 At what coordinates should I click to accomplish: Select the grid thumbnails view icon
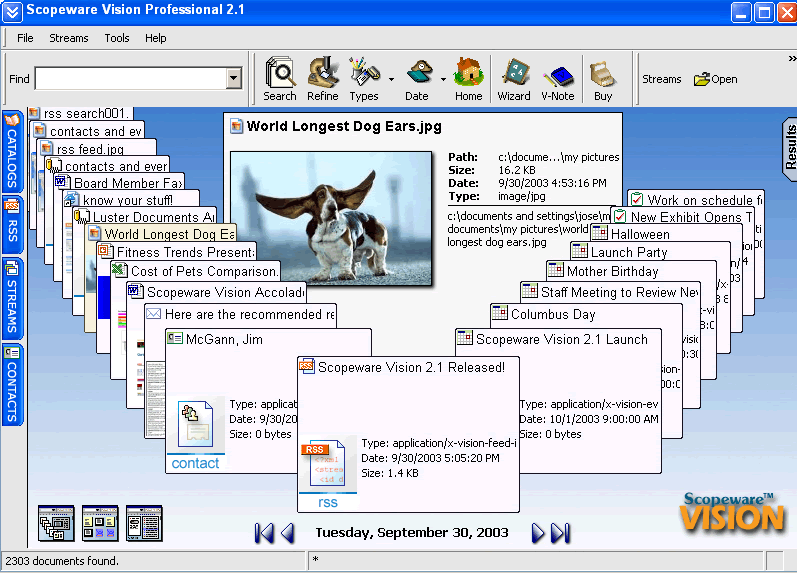100,523
